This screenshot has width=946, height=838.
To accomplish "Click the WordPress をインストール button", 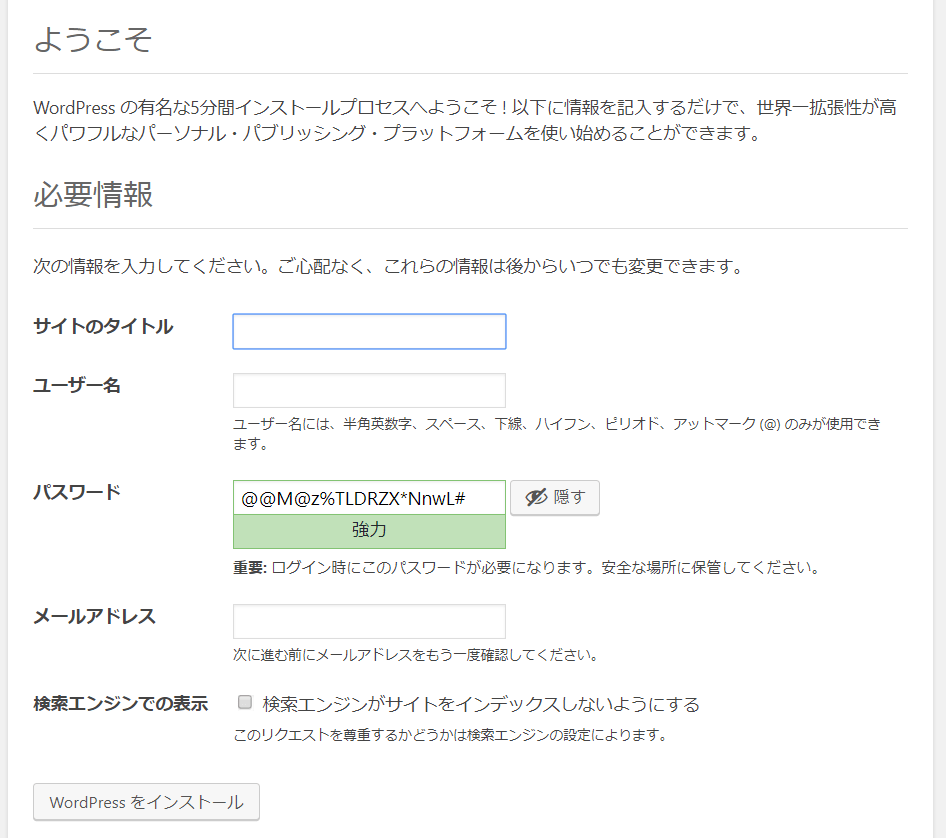I will pos(147,802).
